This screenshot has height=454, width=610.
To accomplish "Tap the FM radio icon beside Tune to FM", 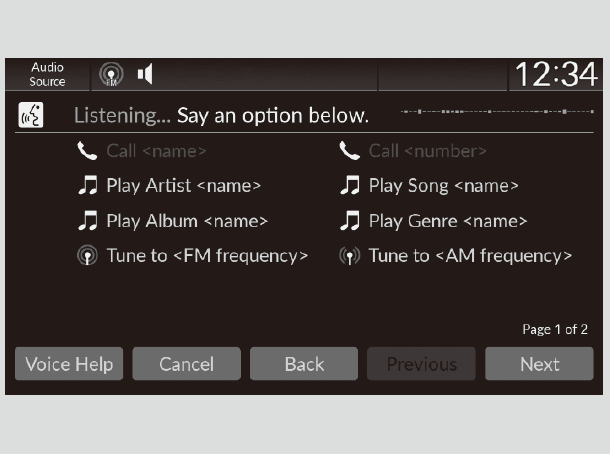I will point(88,256).
